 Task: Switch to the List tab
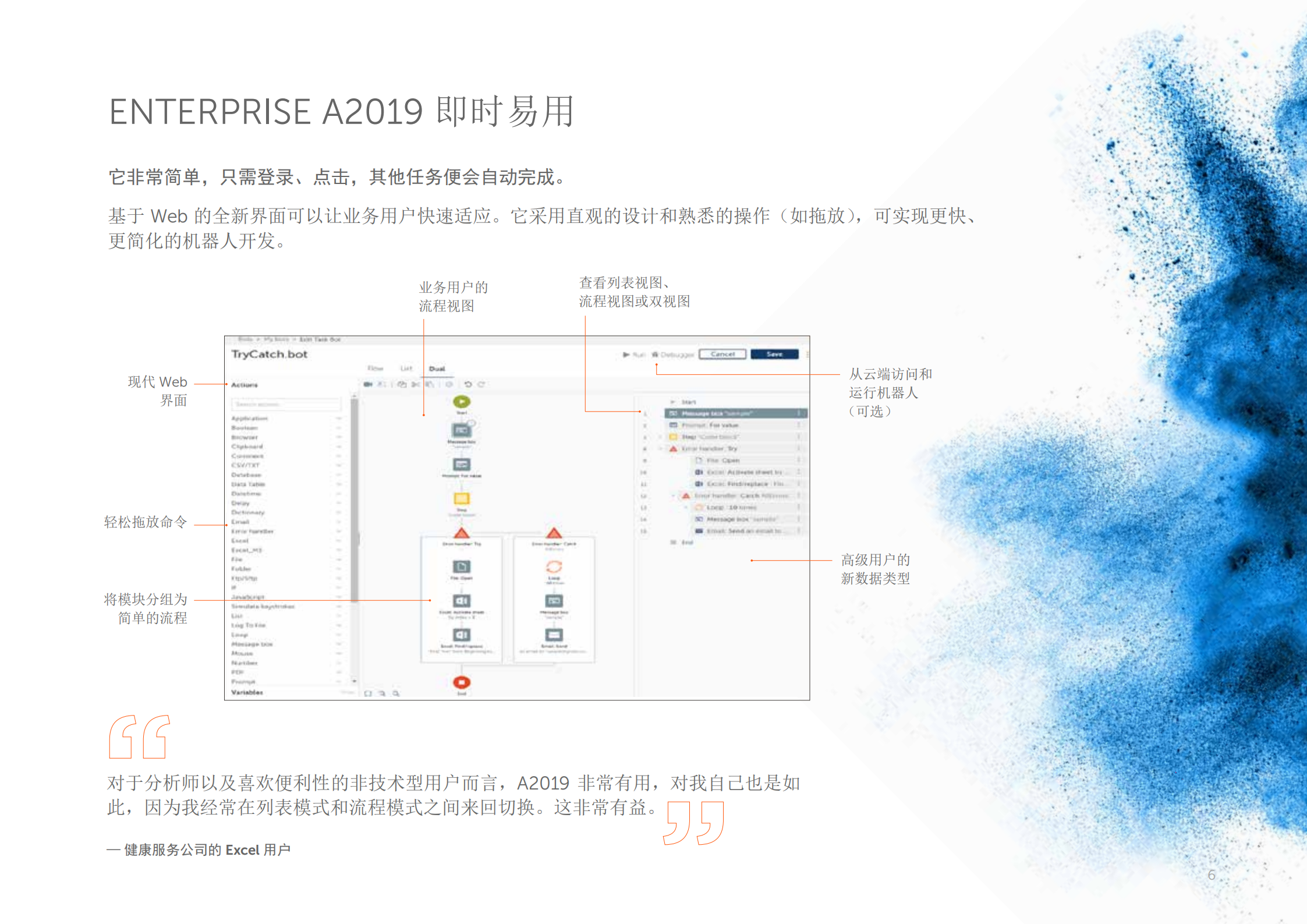point(407,369)
